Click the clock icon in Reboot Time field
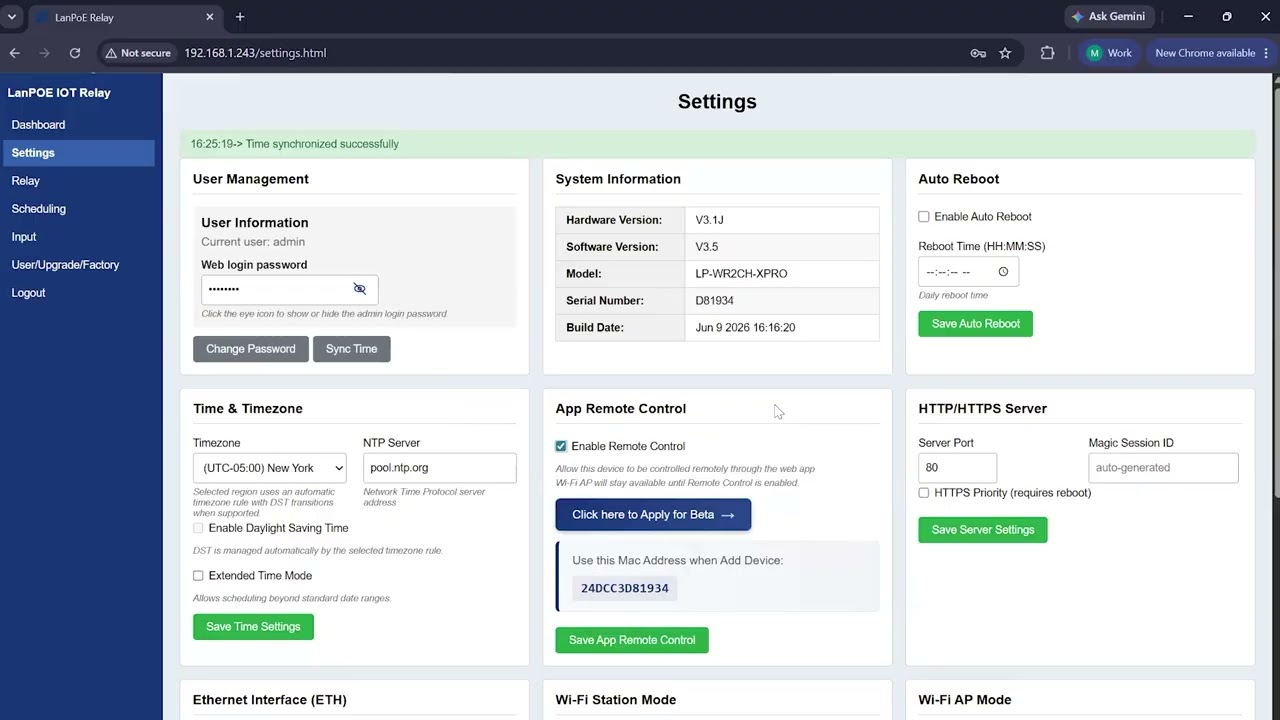Image resolution: width=1280 pixels, height=720 pixels. point(1003,272)
